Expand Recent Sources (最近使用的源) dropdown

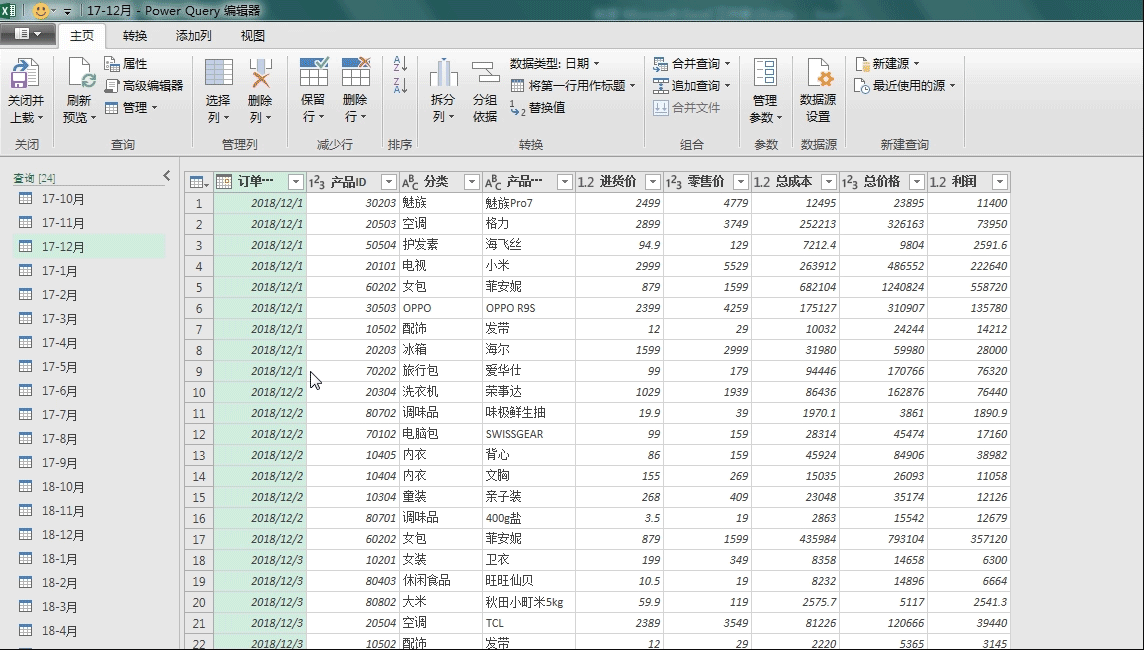(x=951, y=86)
